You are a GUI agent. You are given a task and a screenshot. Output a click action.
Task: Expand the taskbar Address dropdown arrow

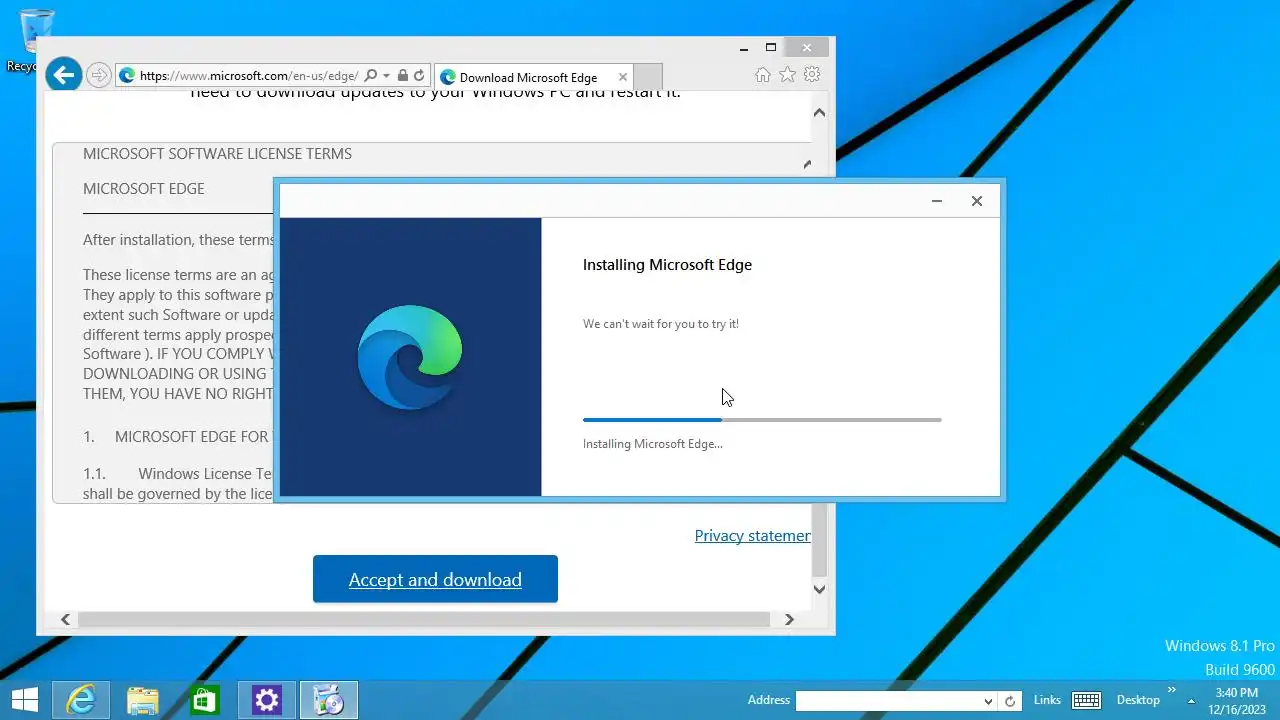tap(988, 701)
